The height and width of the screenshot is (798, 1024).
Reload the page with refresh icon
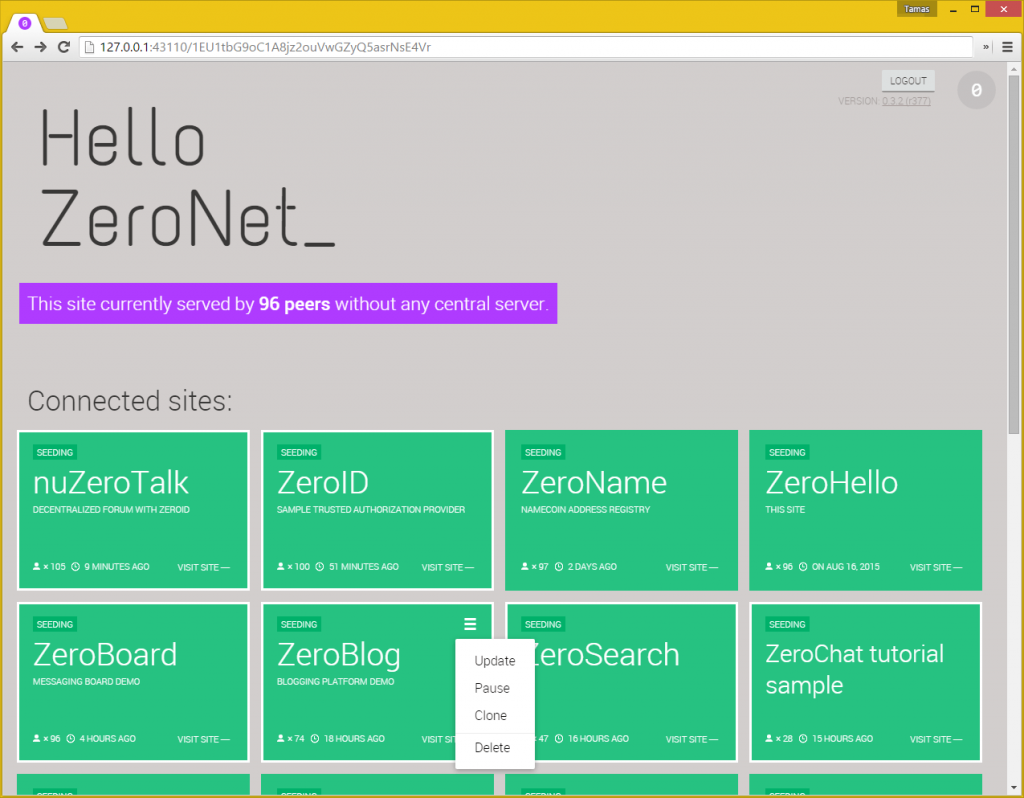(63, 47)
